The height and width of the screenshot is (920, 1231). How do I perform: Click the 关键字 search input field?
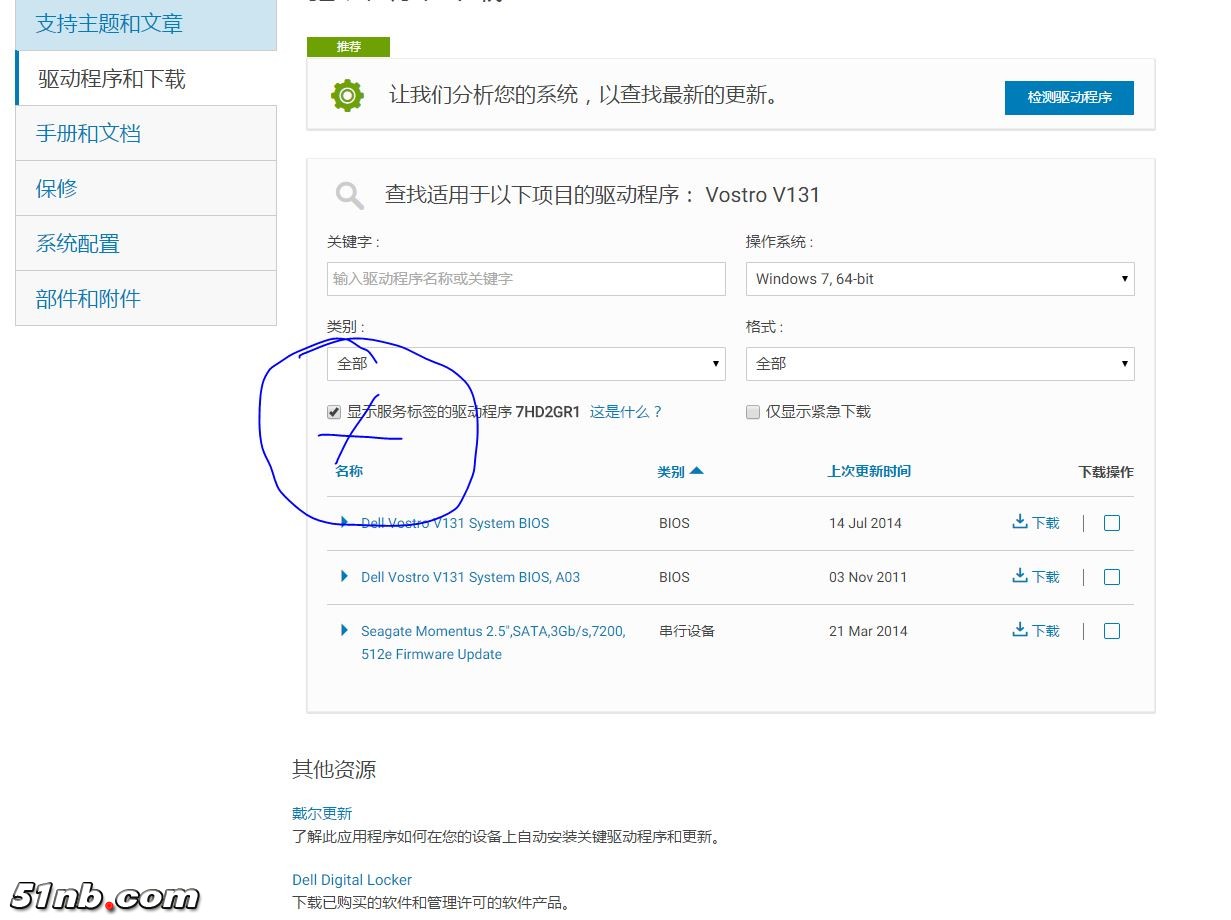pyautogui.click(x=525, y=279)
